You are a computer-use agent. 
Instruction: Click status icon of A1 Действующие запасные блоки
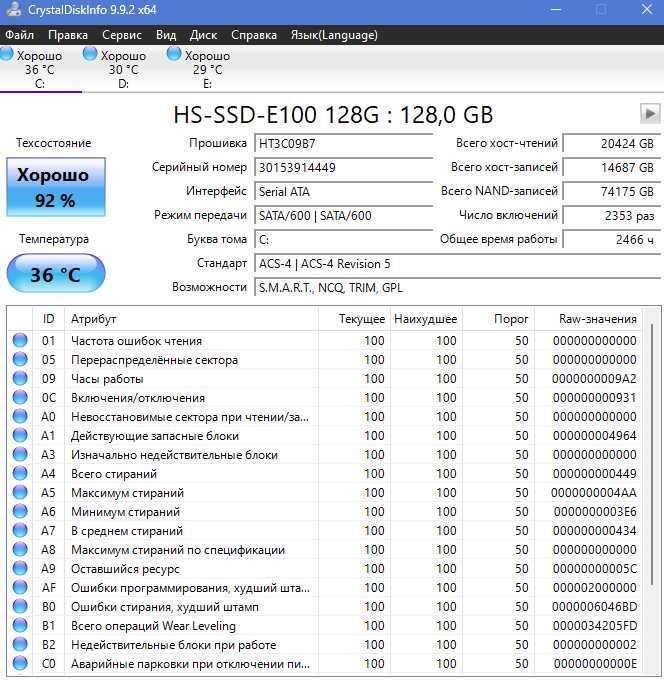pos(20,436)
